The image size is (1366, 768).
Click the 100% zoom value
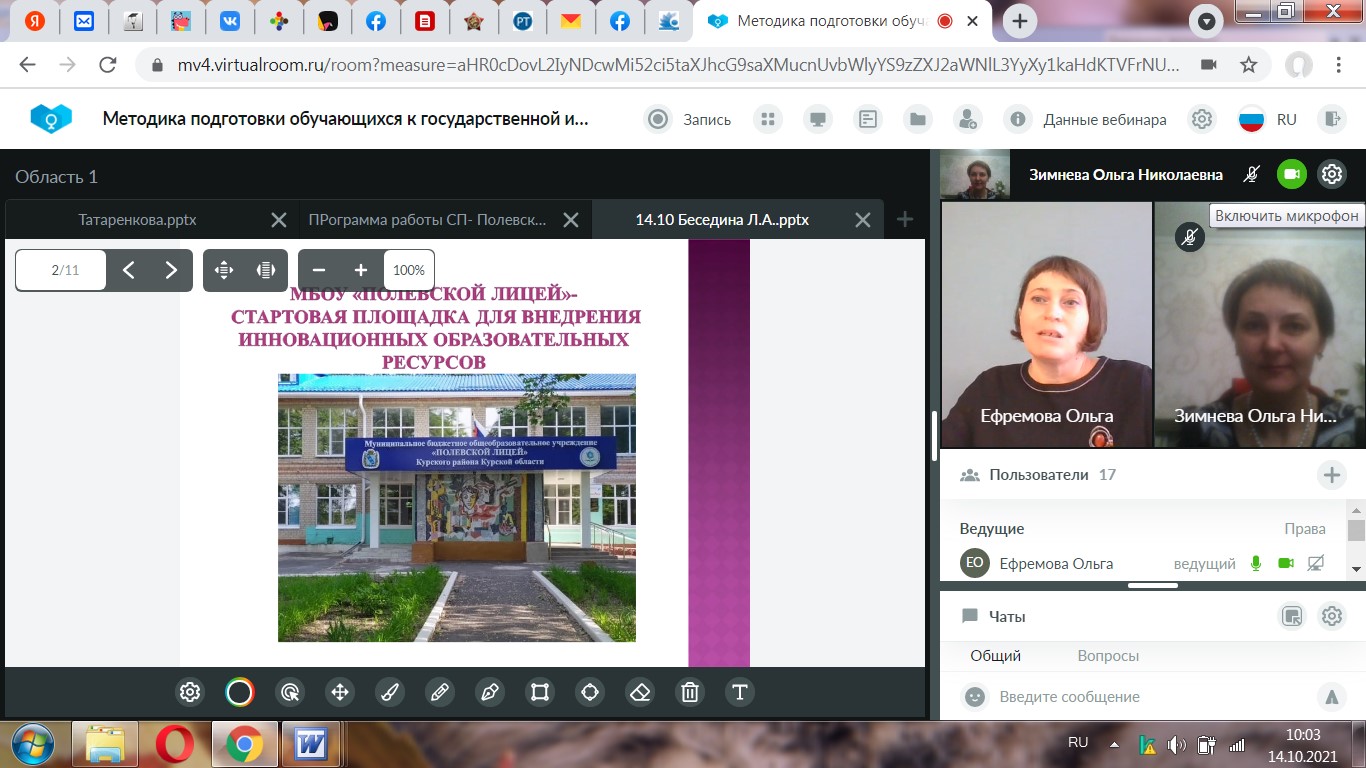point(409,270)
